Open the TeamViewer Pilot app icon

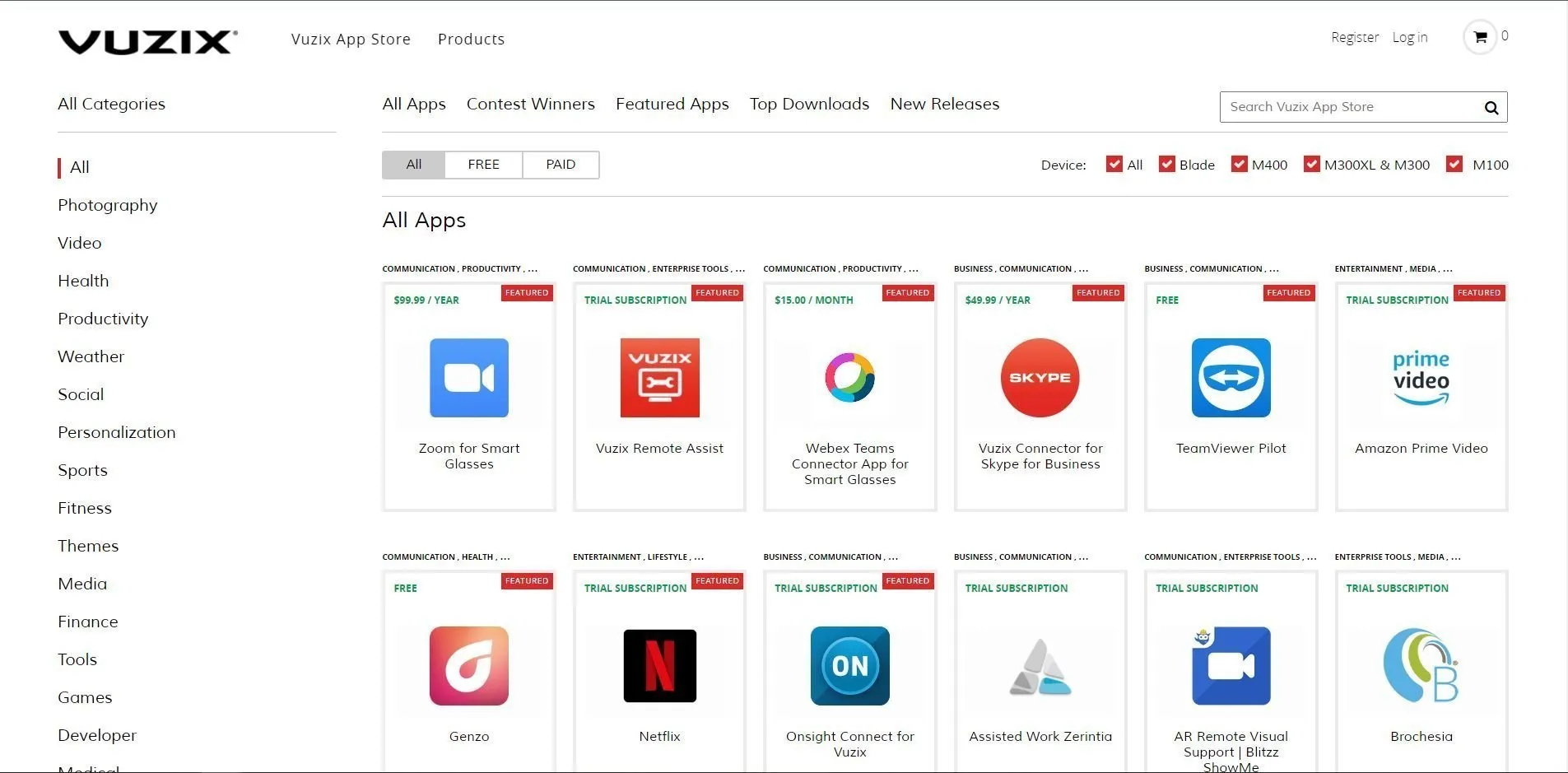coord(1231,378)
